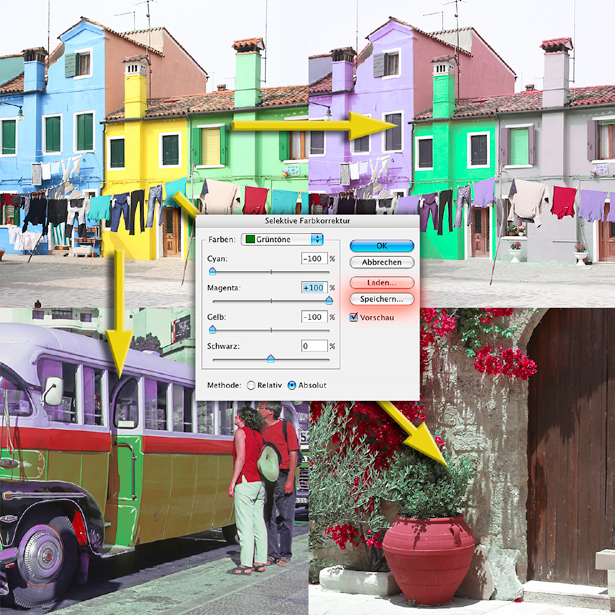The height and width of the screenshot is (615, 615).
Task: Click the green Grüntöne swatch icon
Action: coord(250,239)
